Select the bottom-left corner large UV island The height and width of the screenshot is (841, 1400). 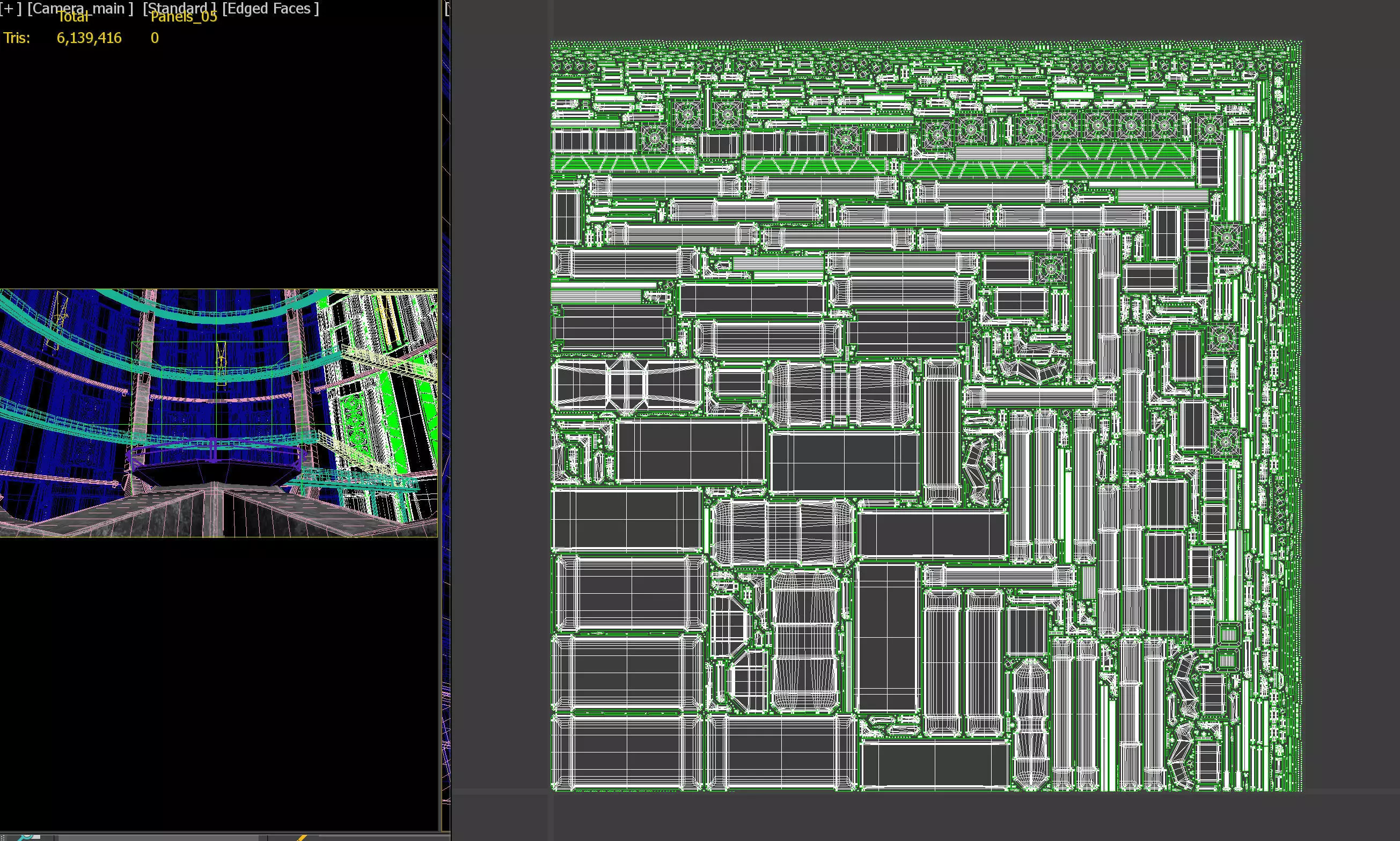pos(626,751)
